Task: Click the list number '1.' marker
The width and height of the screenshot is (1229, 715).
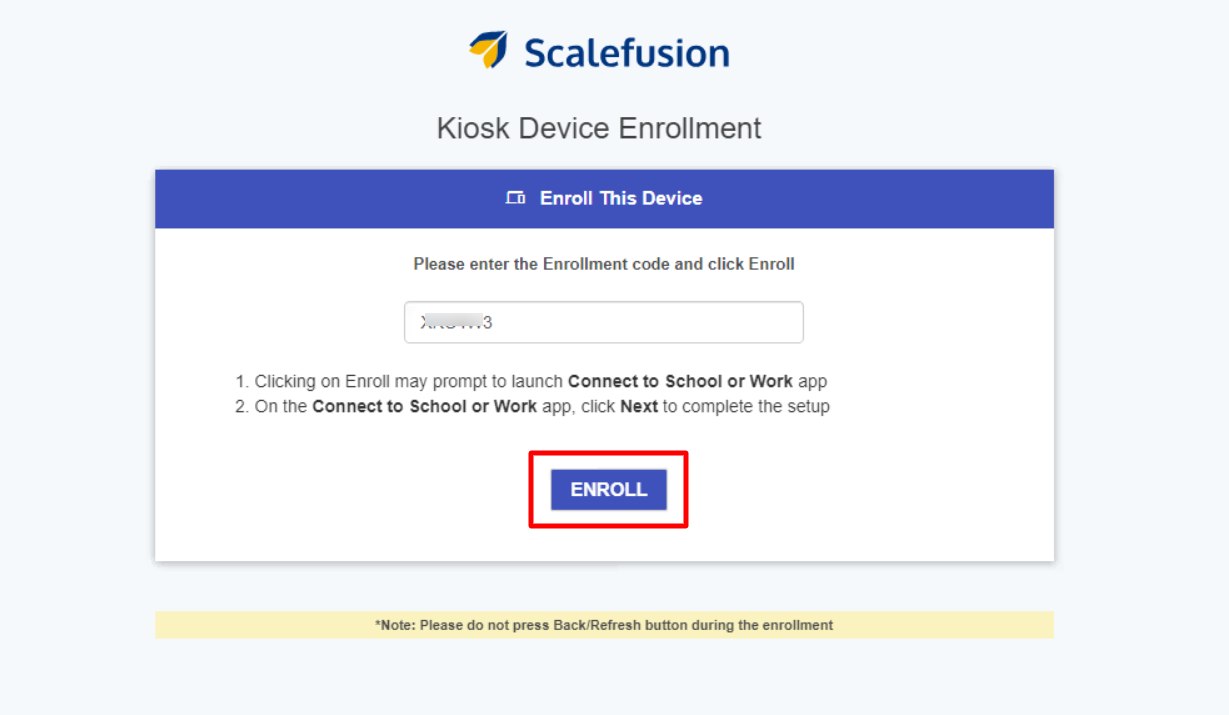Action: pos(242,381)
